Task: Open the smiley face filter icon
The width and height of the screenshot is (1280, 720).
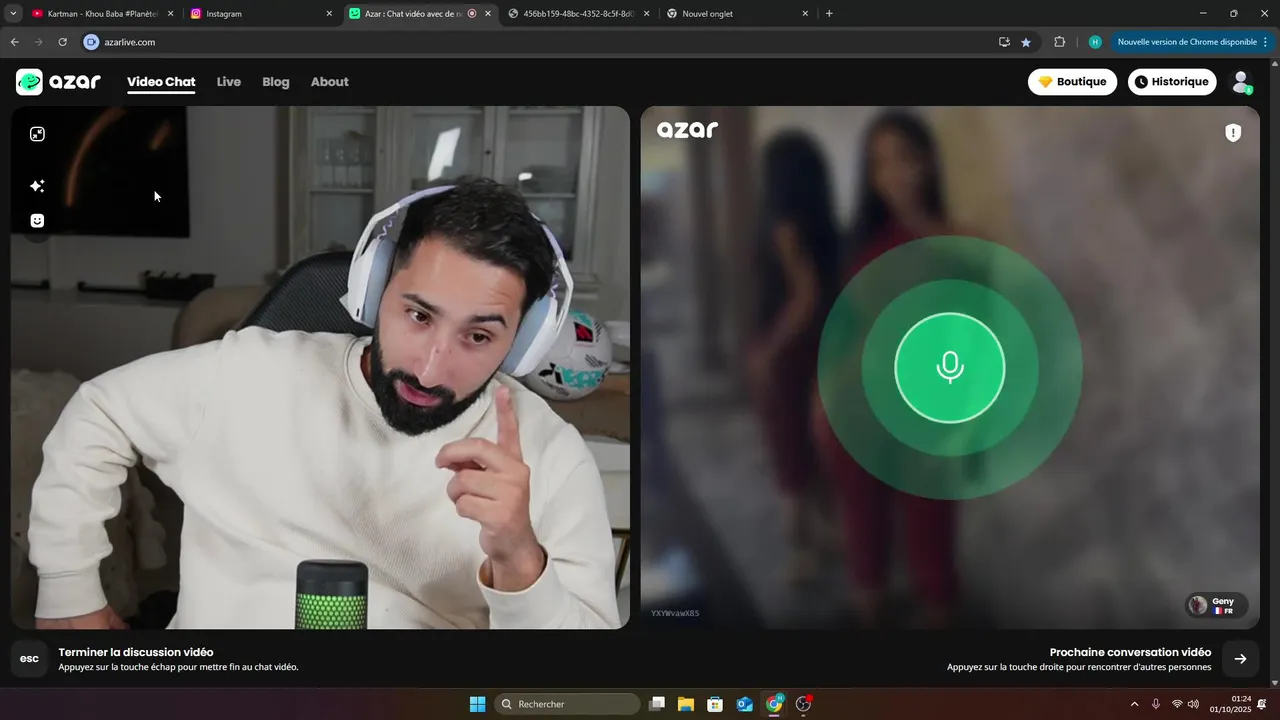Action: [x=37, y=221]
